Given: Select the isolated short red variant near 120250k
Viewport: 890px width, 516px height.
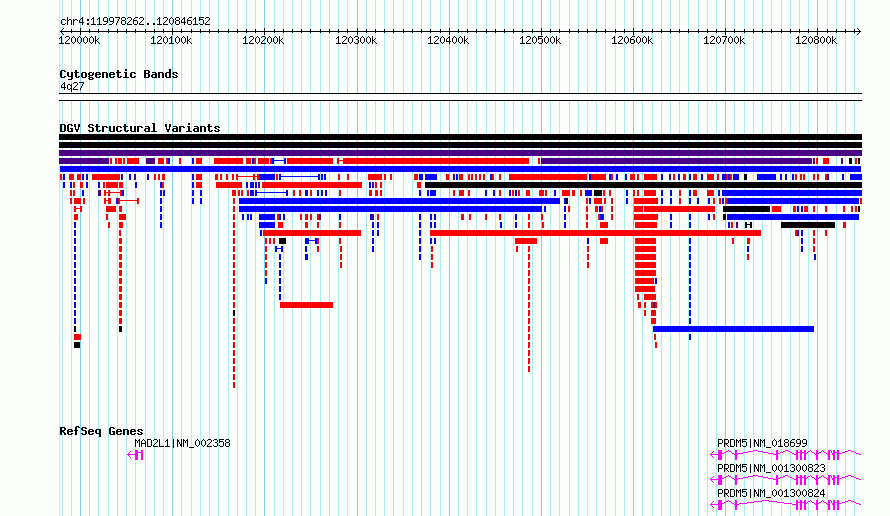Looking at the screenshot, I should click(x=307, y=305).
